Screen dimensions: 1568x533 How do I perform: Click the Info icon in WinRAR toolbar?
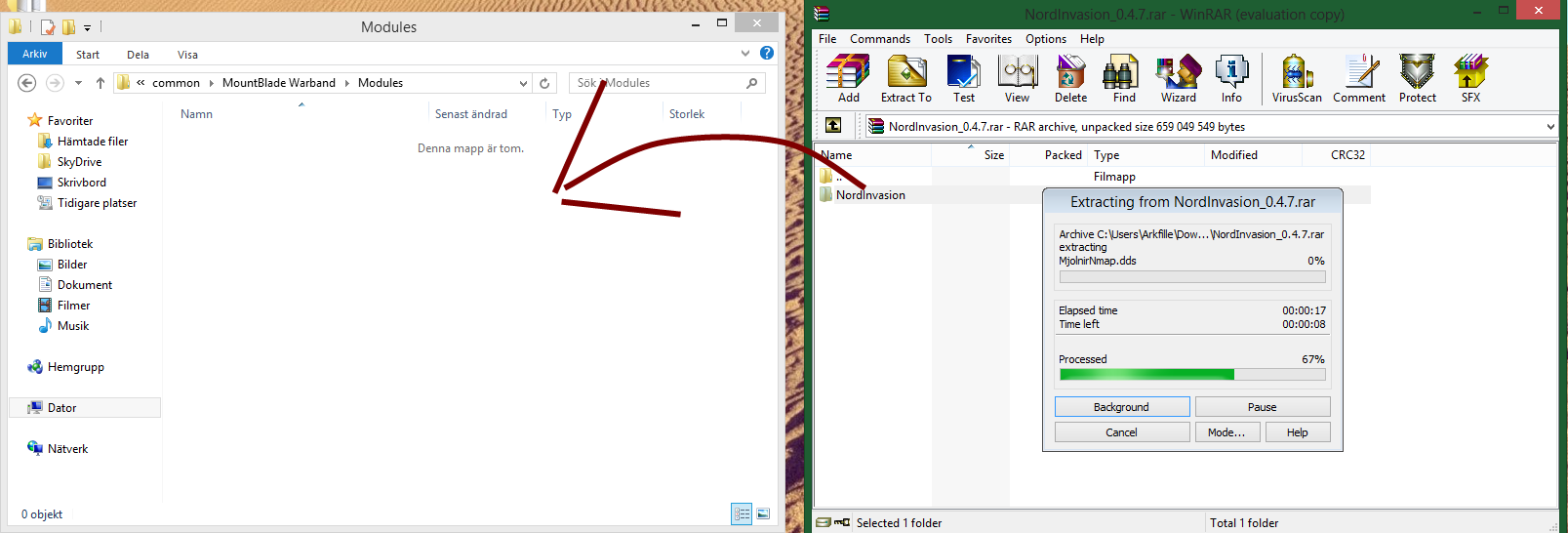click(x=1231, y=78)
